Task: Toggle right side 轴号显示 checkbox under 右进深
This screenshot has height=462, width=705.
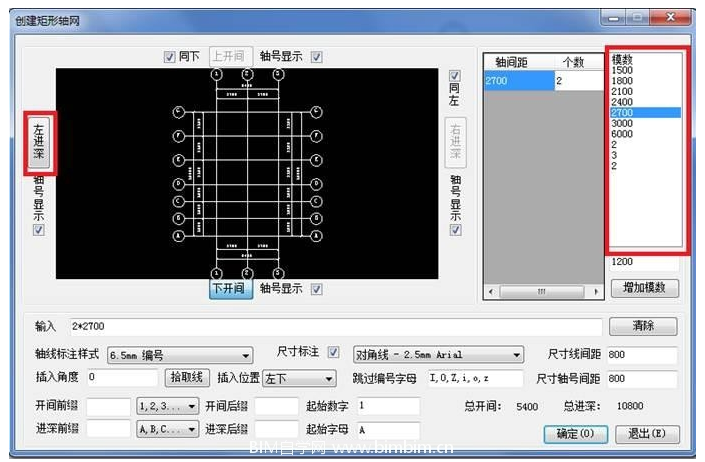Action: pos(455,230)
